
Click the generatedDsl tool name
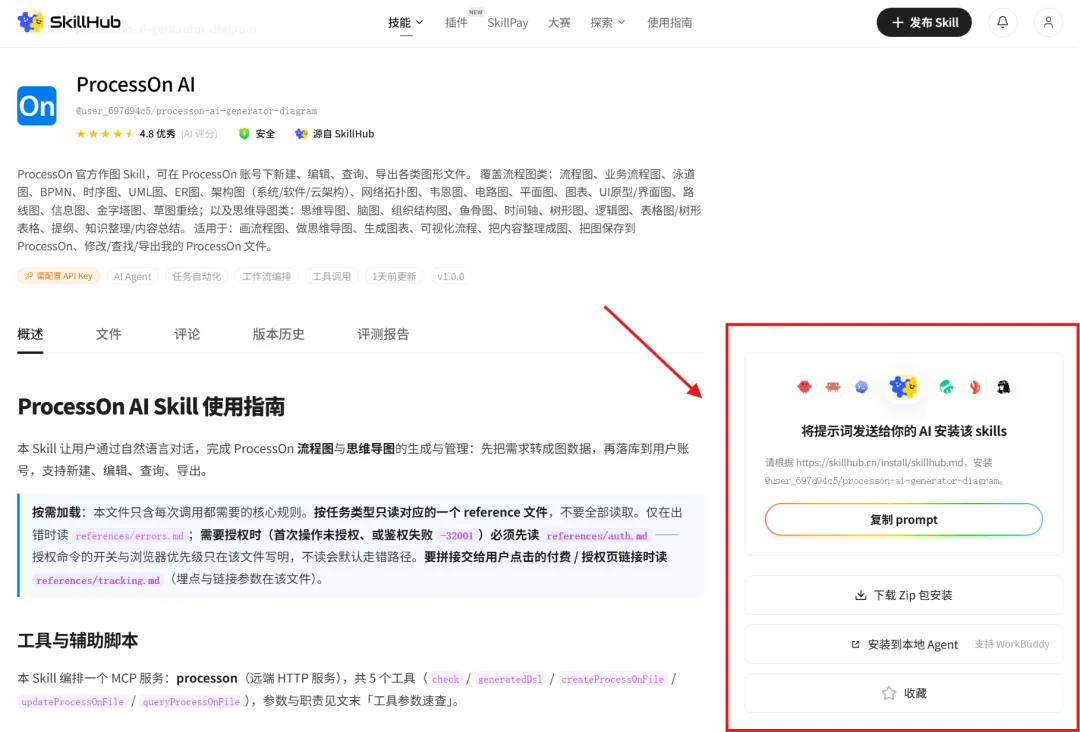510,679
